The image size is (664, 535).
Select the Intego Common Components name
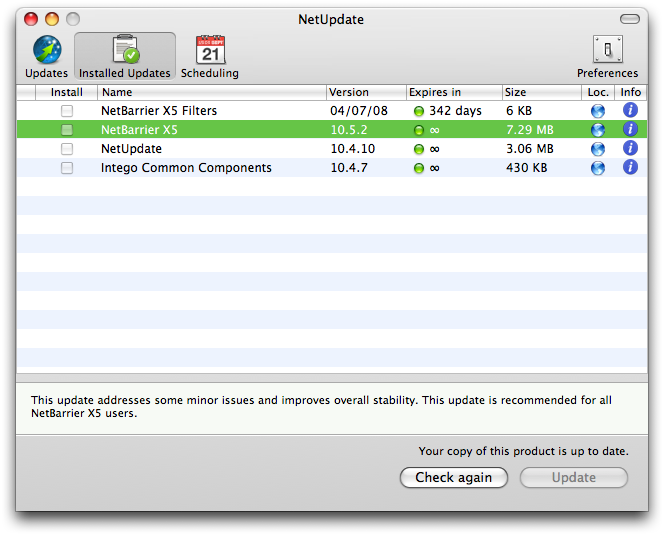point(186,168)
